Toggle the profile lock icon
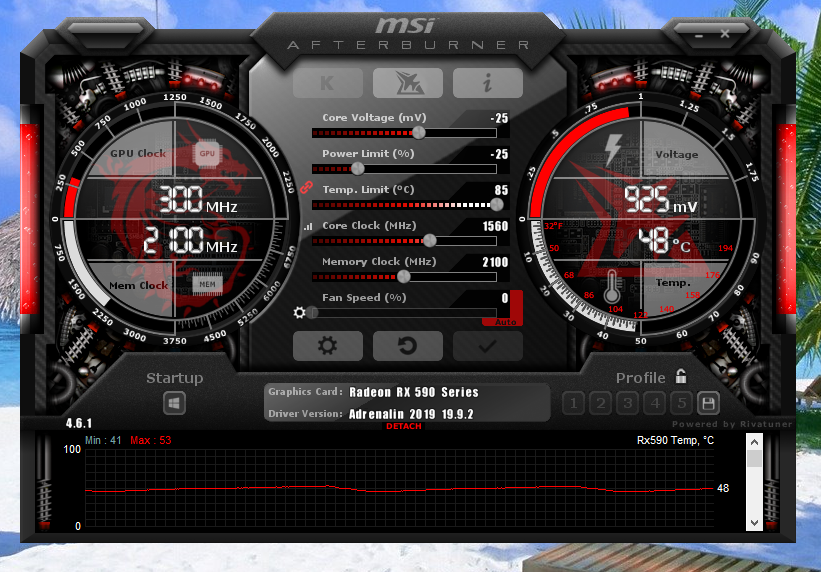The height and width of the screenshot is (572, 821). click(x=681, y=376)
